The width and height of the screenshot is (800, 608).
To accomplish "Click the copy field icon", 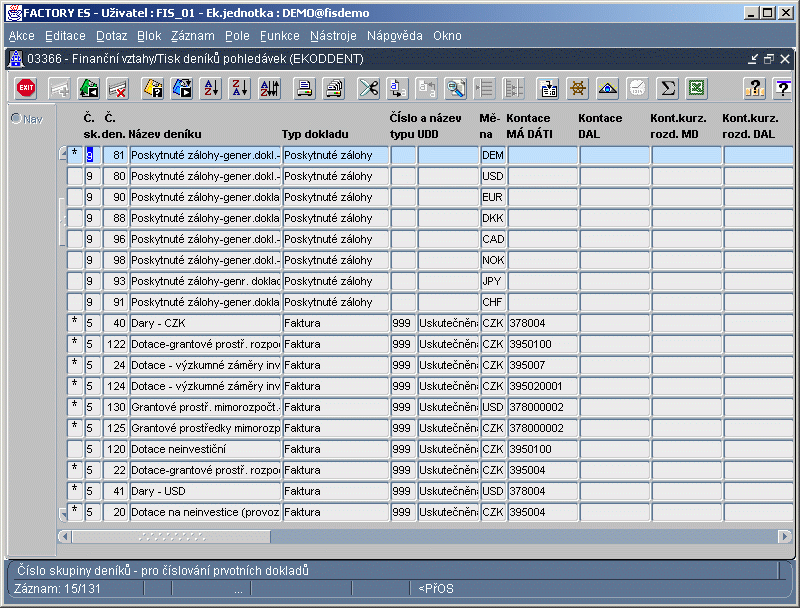I will (x=397, y=88).
